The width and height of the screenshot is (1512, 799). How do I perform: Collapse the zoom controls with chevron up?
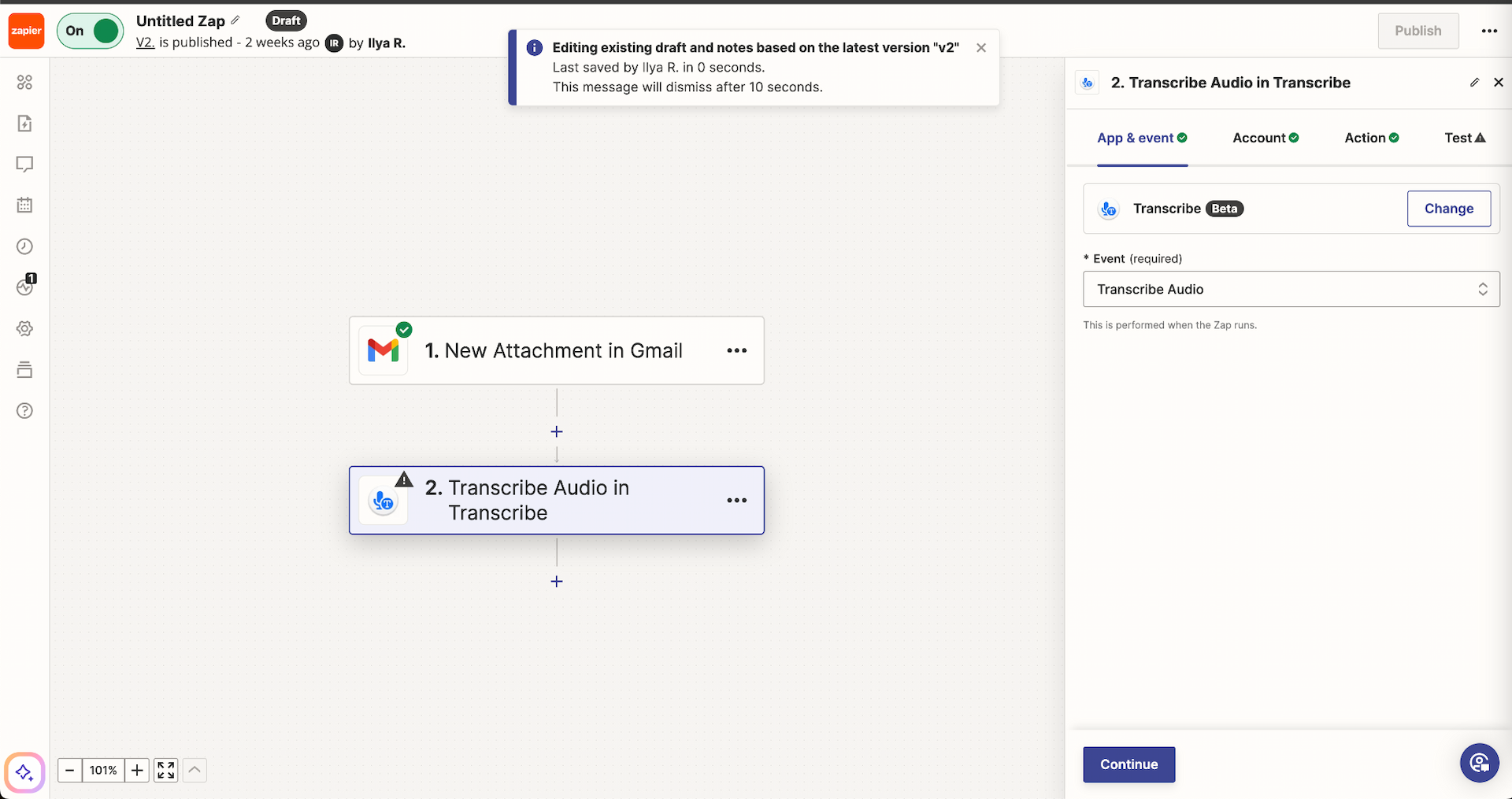click(x=195, y=770)
